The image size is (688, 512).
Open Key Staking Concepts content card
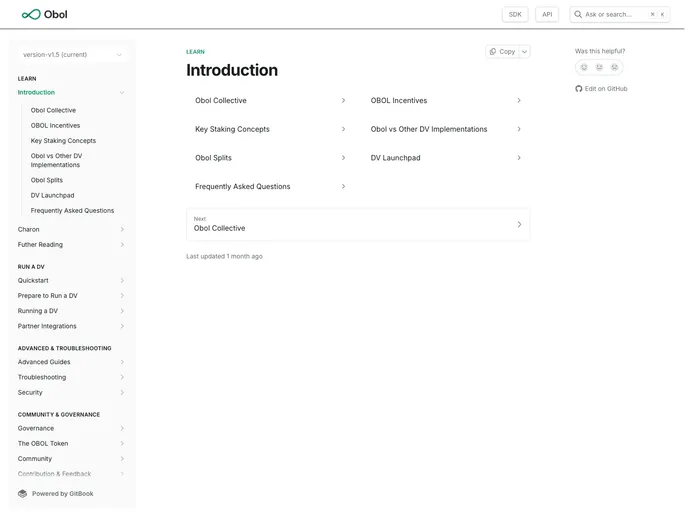click(x=270, y=129)
